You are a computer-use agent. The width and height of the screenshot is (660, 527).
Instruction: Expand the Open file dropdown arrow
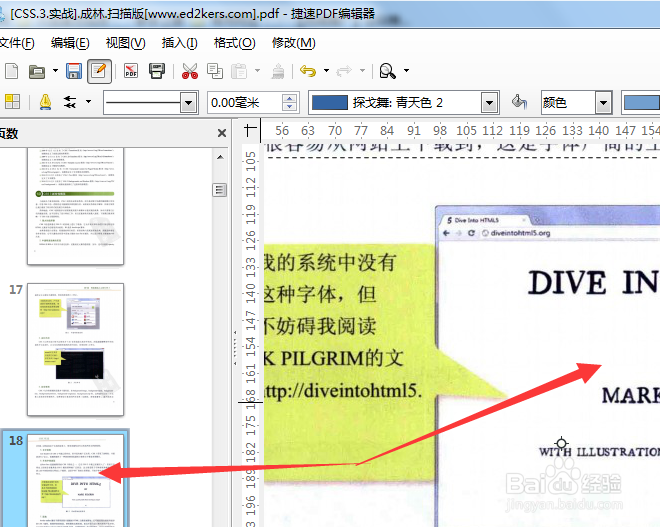tap(55, 71)
